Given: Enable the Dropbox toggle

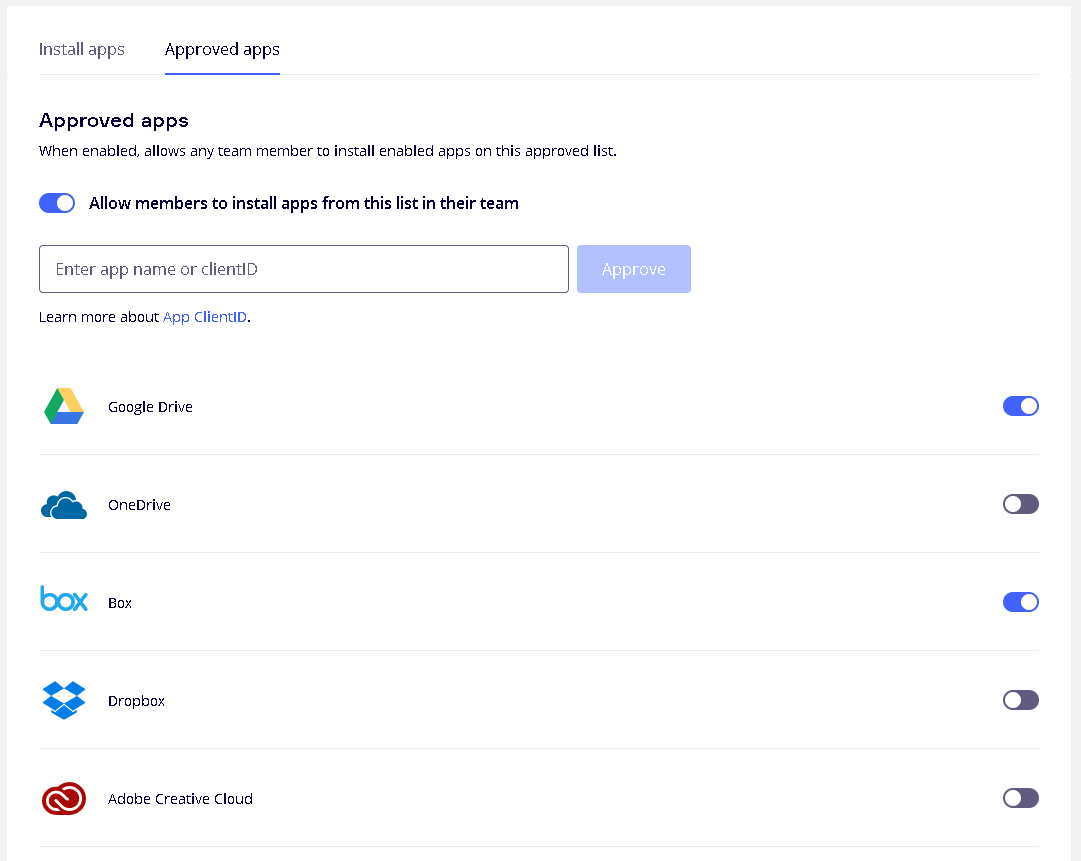Looking at the screenshot, I should [x=1020, y=700].
